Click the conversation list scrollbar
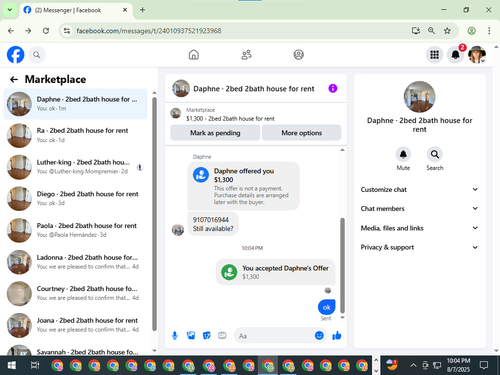This screenshot has width=500, height=375. click(154, 213)
